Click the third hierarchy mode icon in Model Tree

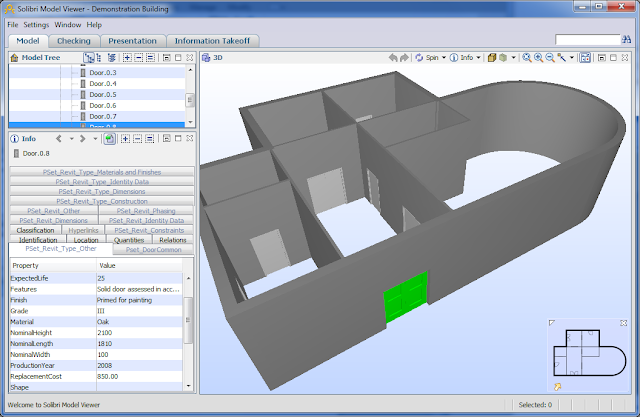tap(111, 58)
